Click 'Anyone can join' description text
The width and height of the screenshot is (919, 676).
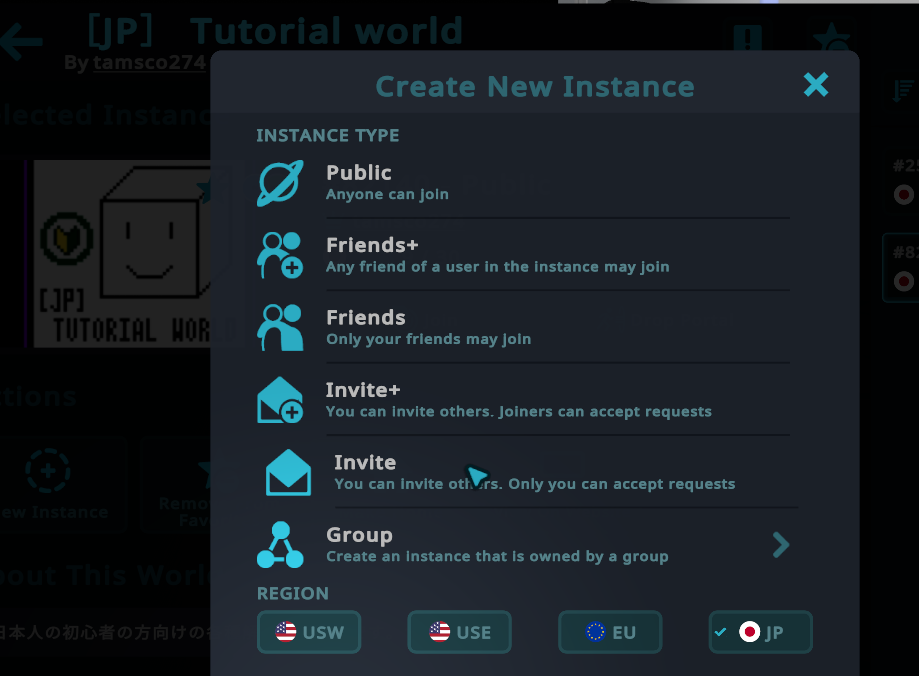(x=387, y=194)
